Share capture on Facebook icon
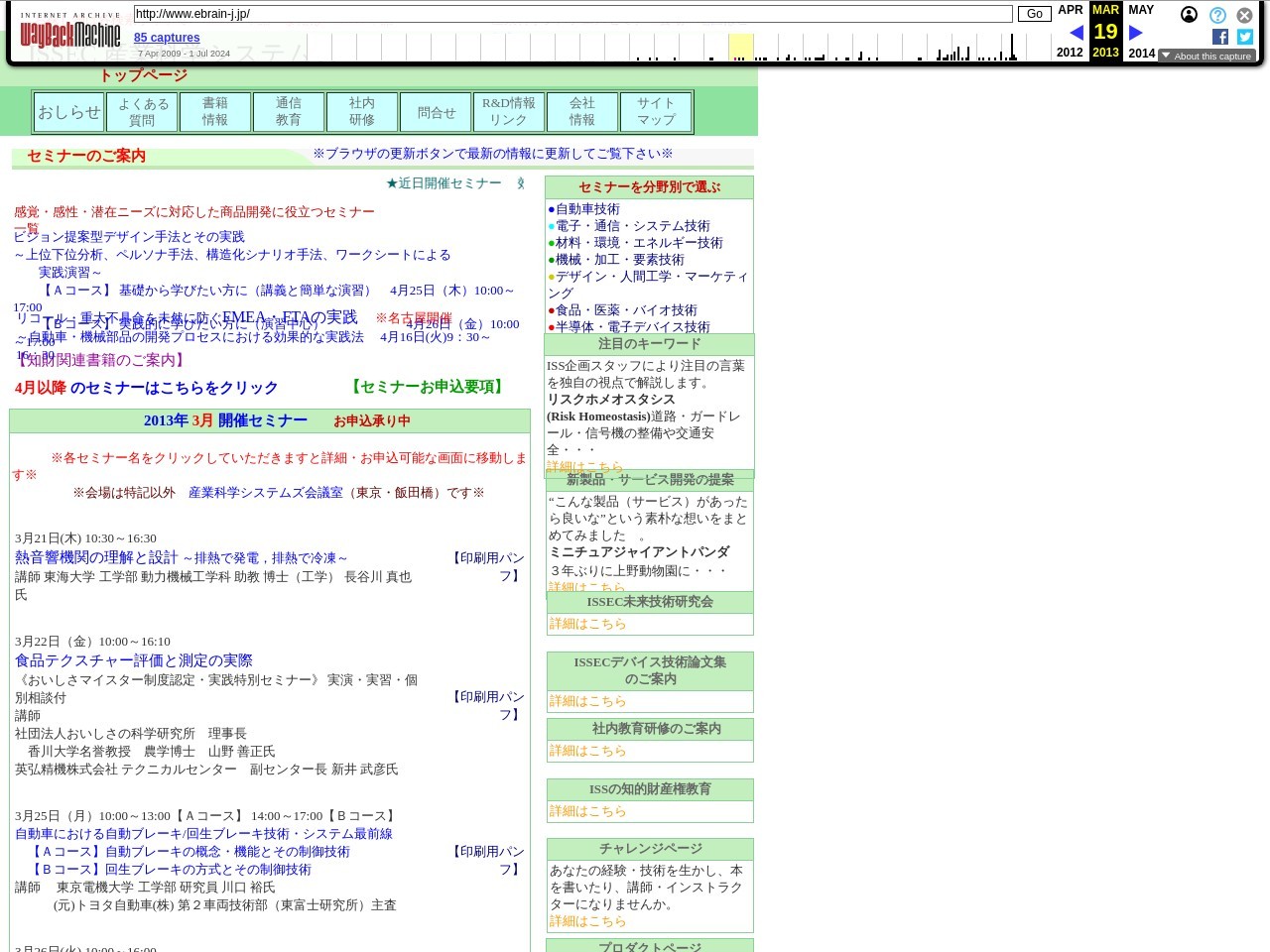Image resolution: width=1270 pixels, height=952 pixels. click(x=1220, y=37)
